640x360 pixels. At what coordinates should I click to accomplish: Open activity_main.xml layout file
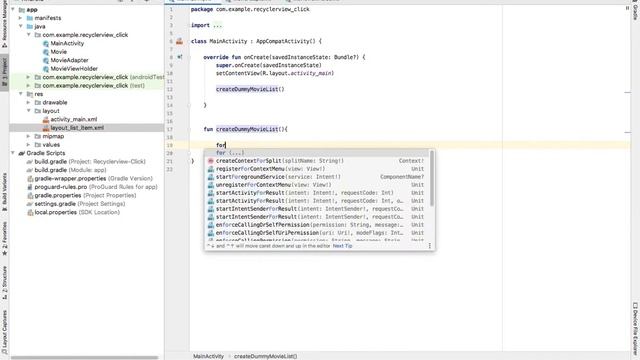(x=74, y=120)
